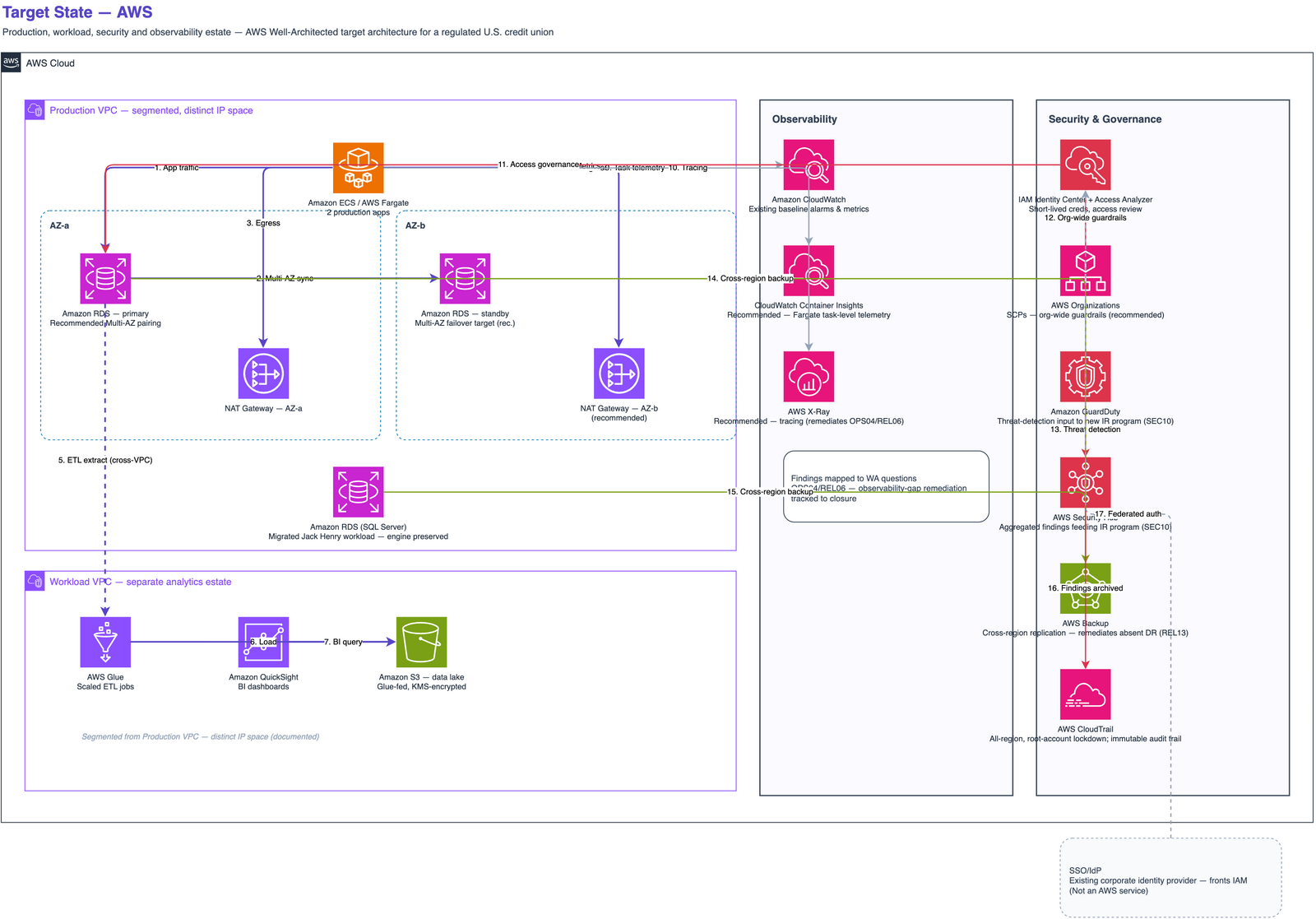Click the AWS Backup icon

1085,588
